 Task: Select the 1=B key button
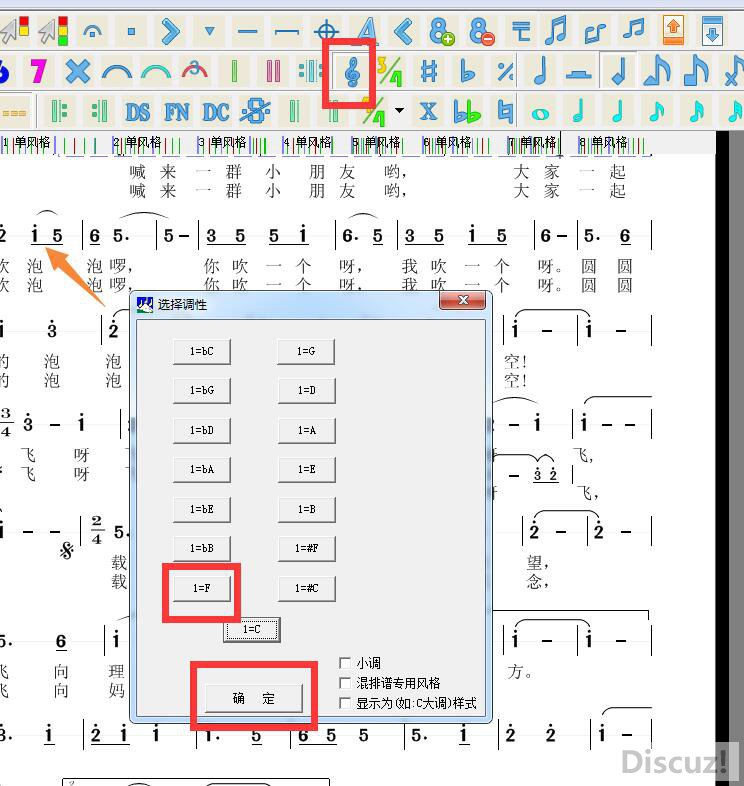(306, 509)
